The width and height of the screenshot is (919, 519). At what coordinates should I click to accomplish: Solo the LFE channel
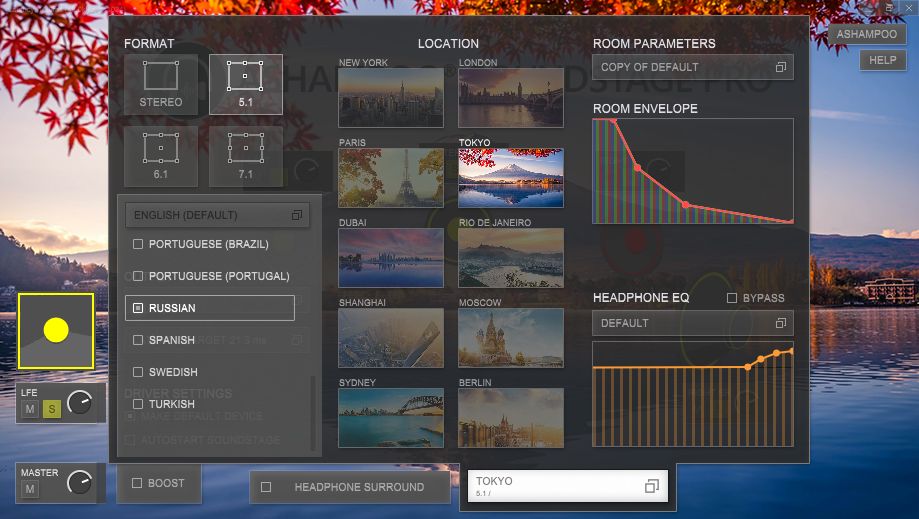(52, 409)
